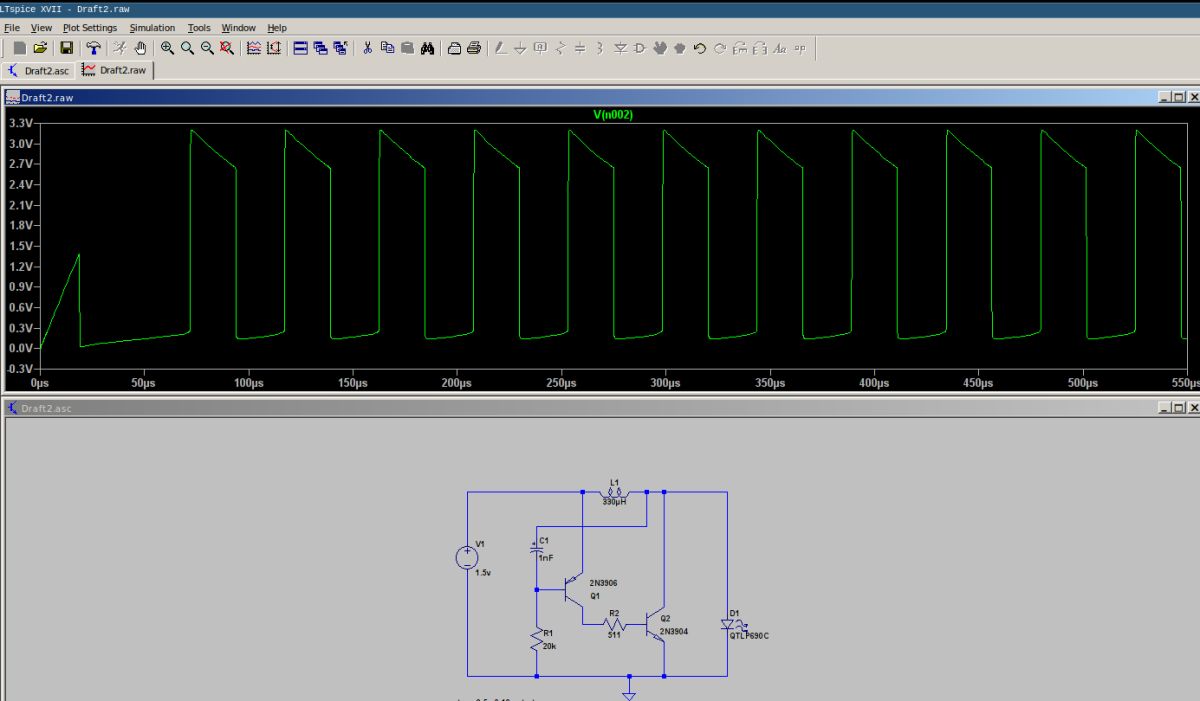This screenshot has width=1200, height=701.
Task: Open the Window menu
Action: [239, 28]
